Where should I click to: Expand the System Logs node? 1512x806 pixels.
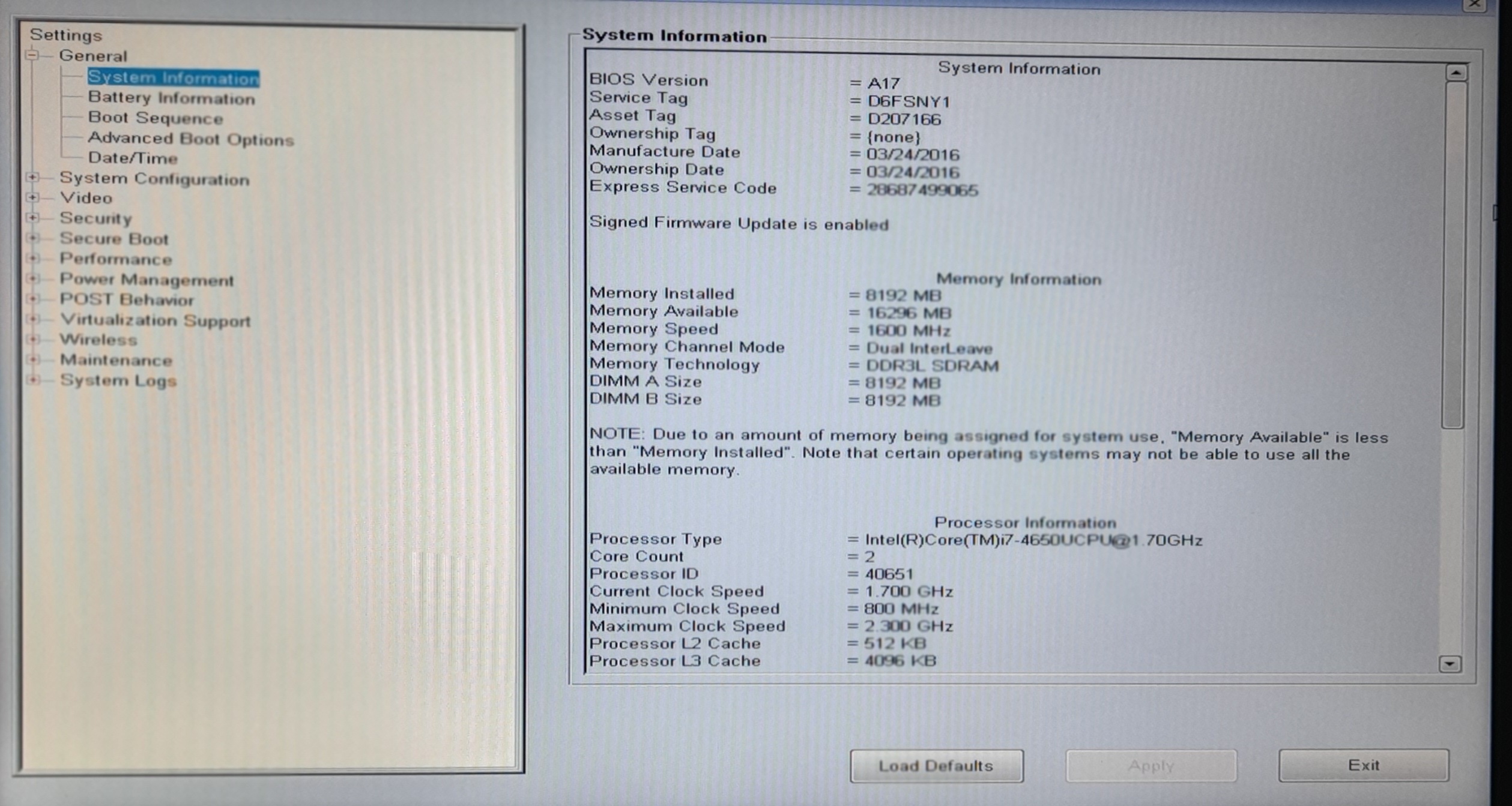point(33,380)
